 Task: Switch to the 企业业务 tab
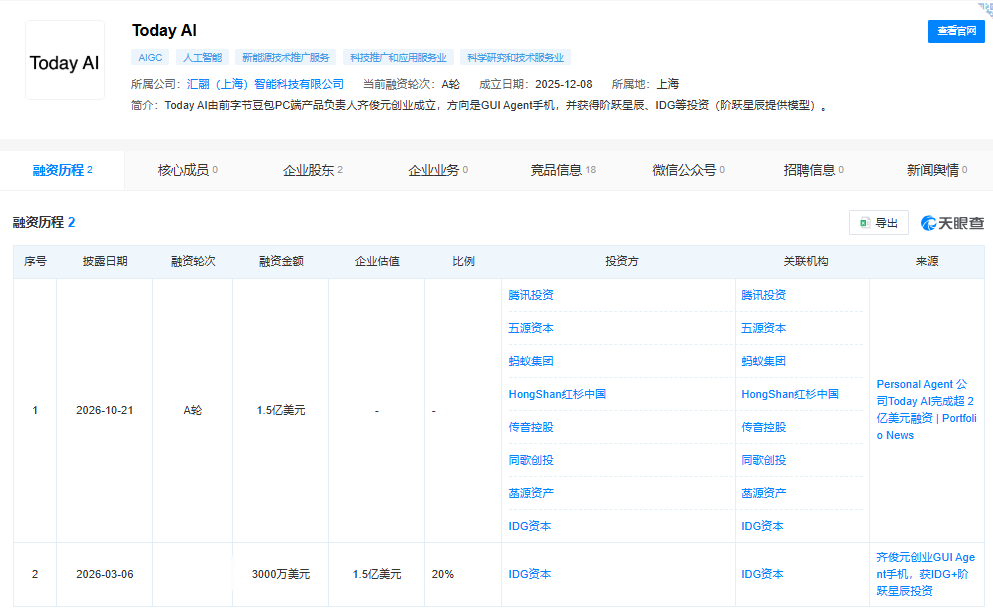tap(438, 170)
